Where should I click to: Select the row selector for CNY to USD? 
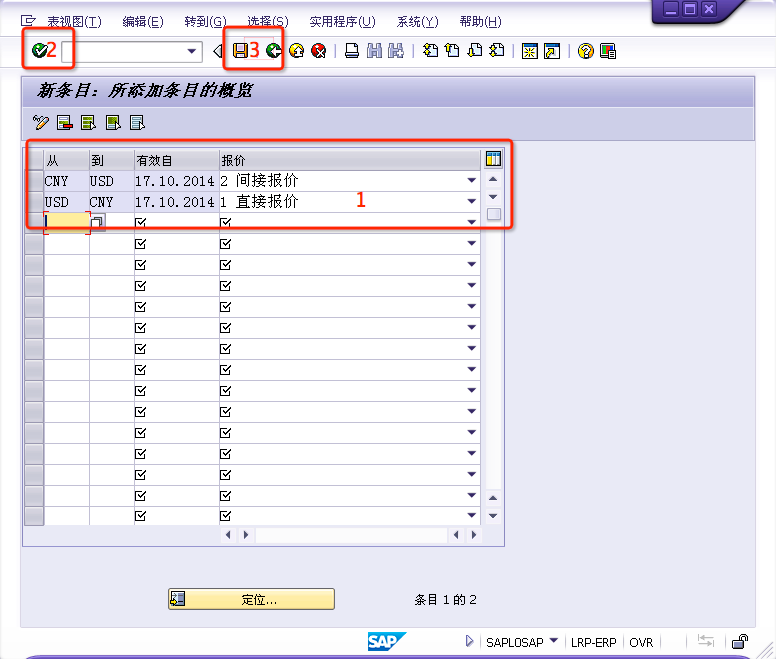coord(34,181)
